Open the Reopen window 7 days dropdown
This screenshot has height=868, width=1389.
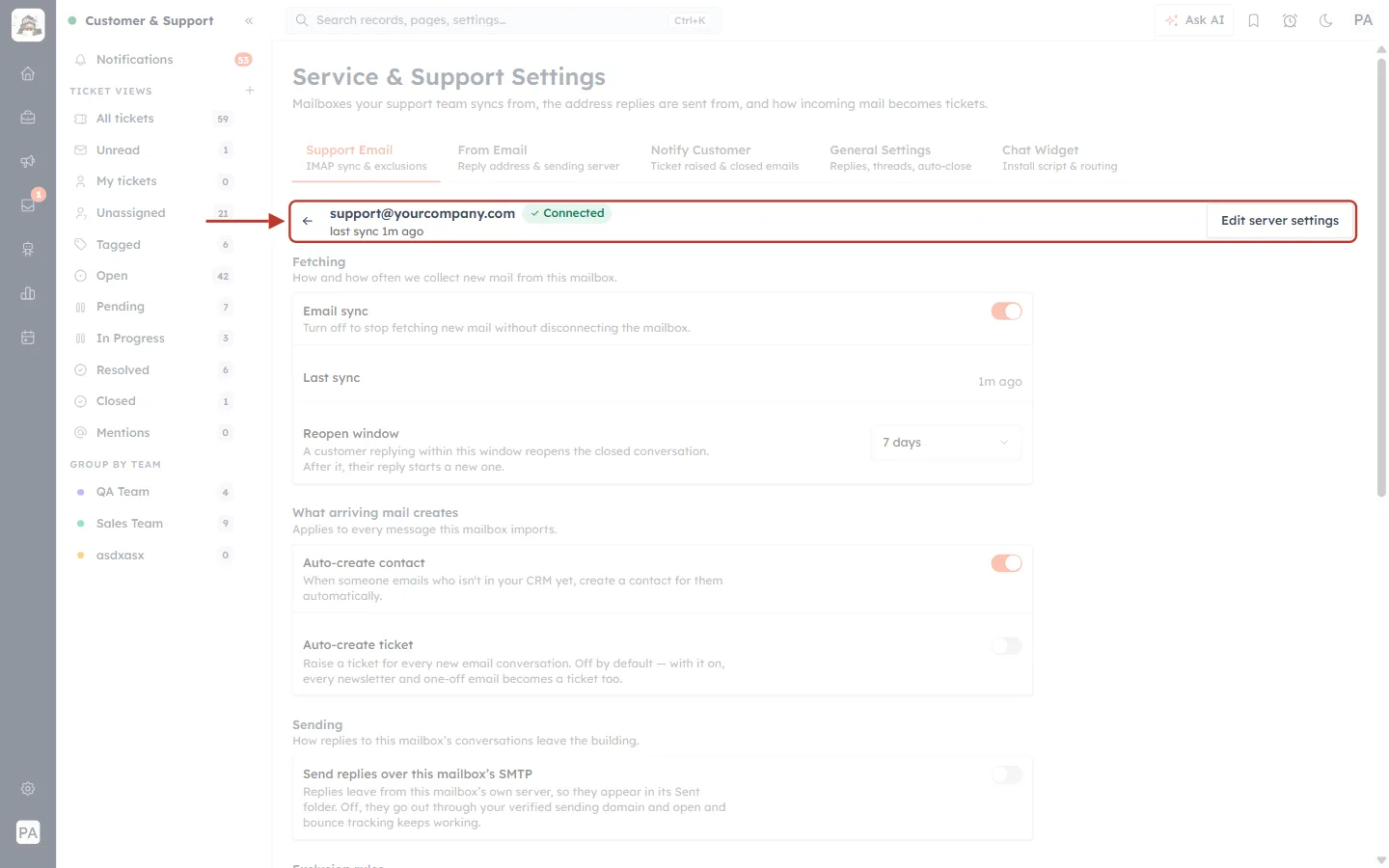tap(945, 443)
